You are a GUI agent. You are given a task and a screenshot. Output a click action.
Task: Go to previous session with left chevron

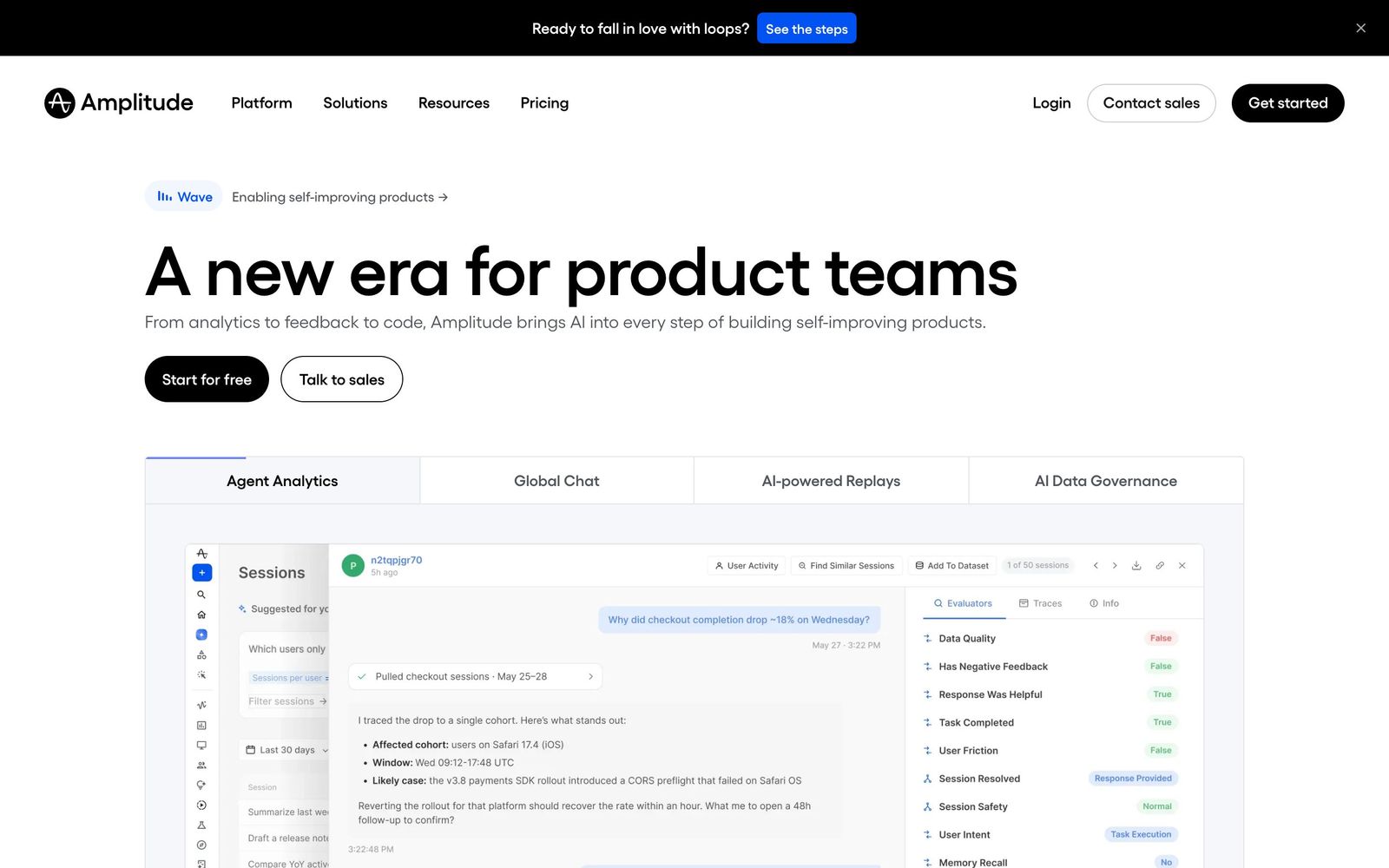point(1096,565)
